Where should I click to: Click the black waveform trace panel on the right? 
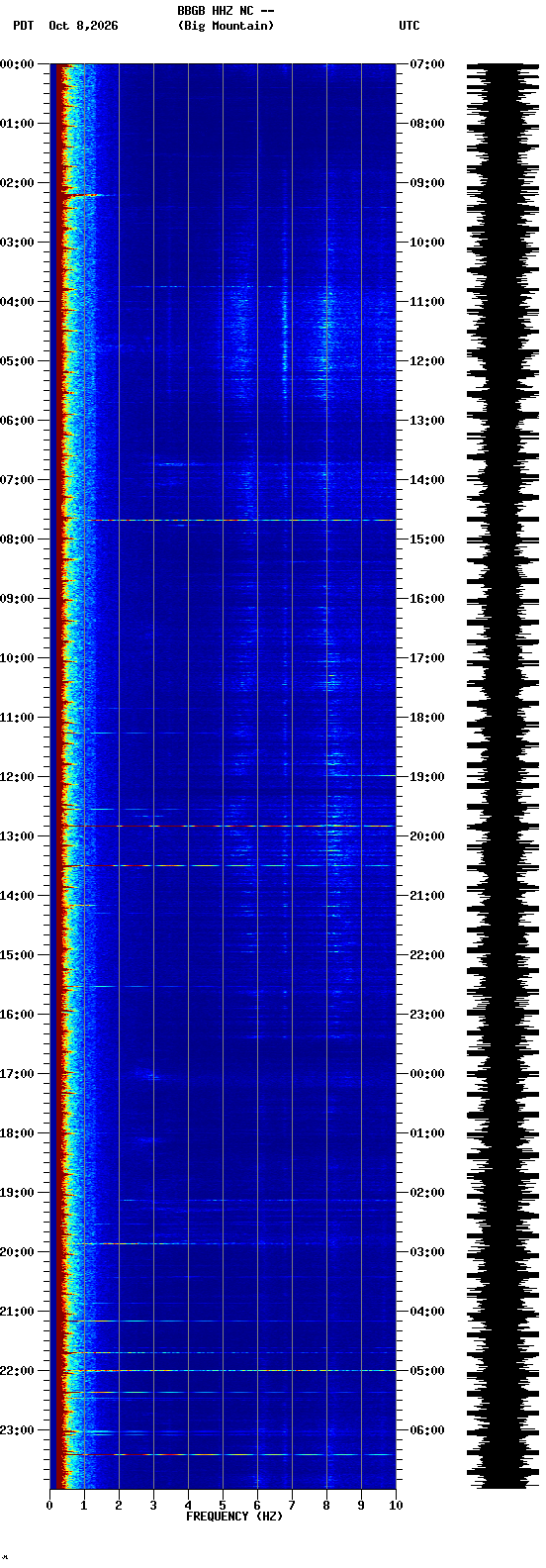pos(502,776)
